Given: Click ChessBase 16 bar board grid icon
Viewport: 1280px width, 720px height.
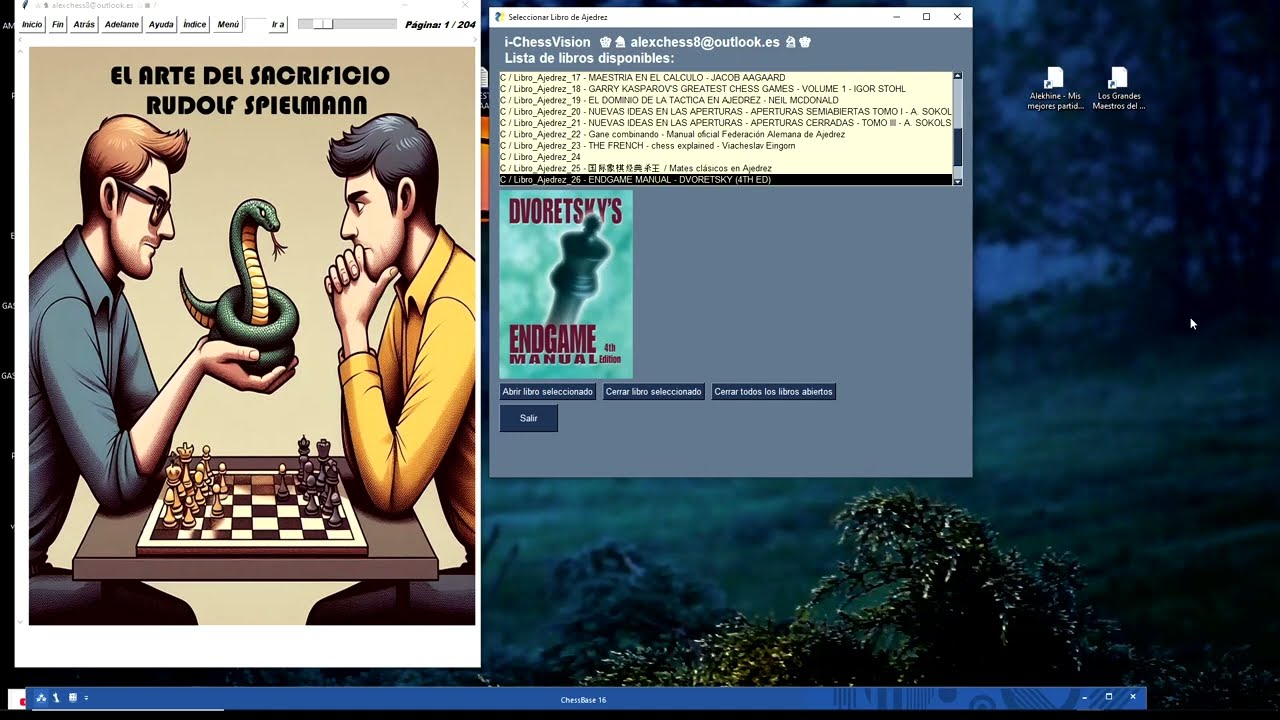Looking at the screenshot, I should (74, 698).
